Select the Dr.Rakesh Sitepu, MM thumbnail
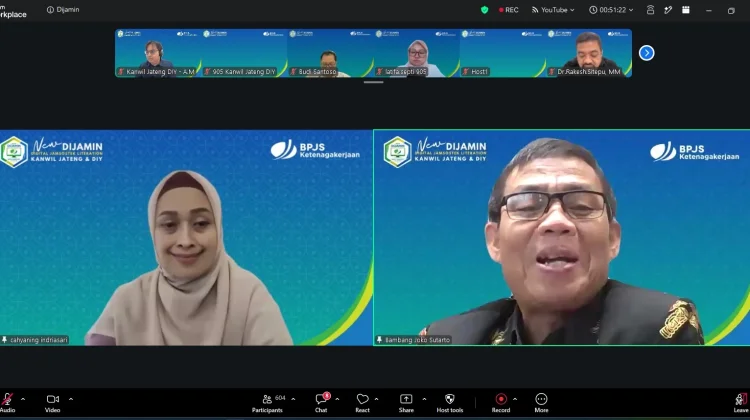The height and width of the screenshot is (420, 750). (589, 53)
